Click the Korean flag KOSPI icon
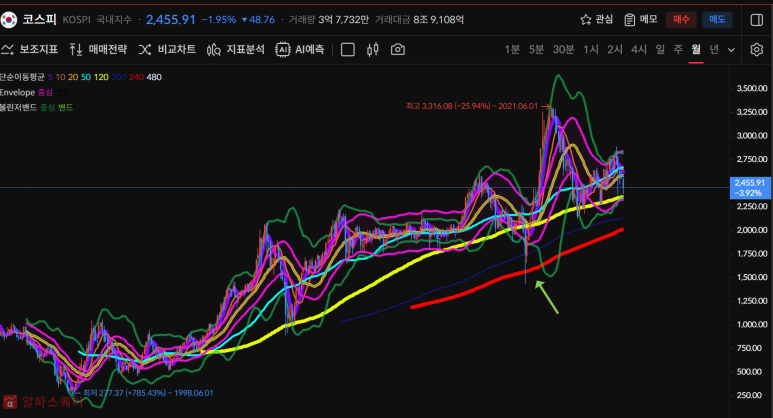 (8, 20)
